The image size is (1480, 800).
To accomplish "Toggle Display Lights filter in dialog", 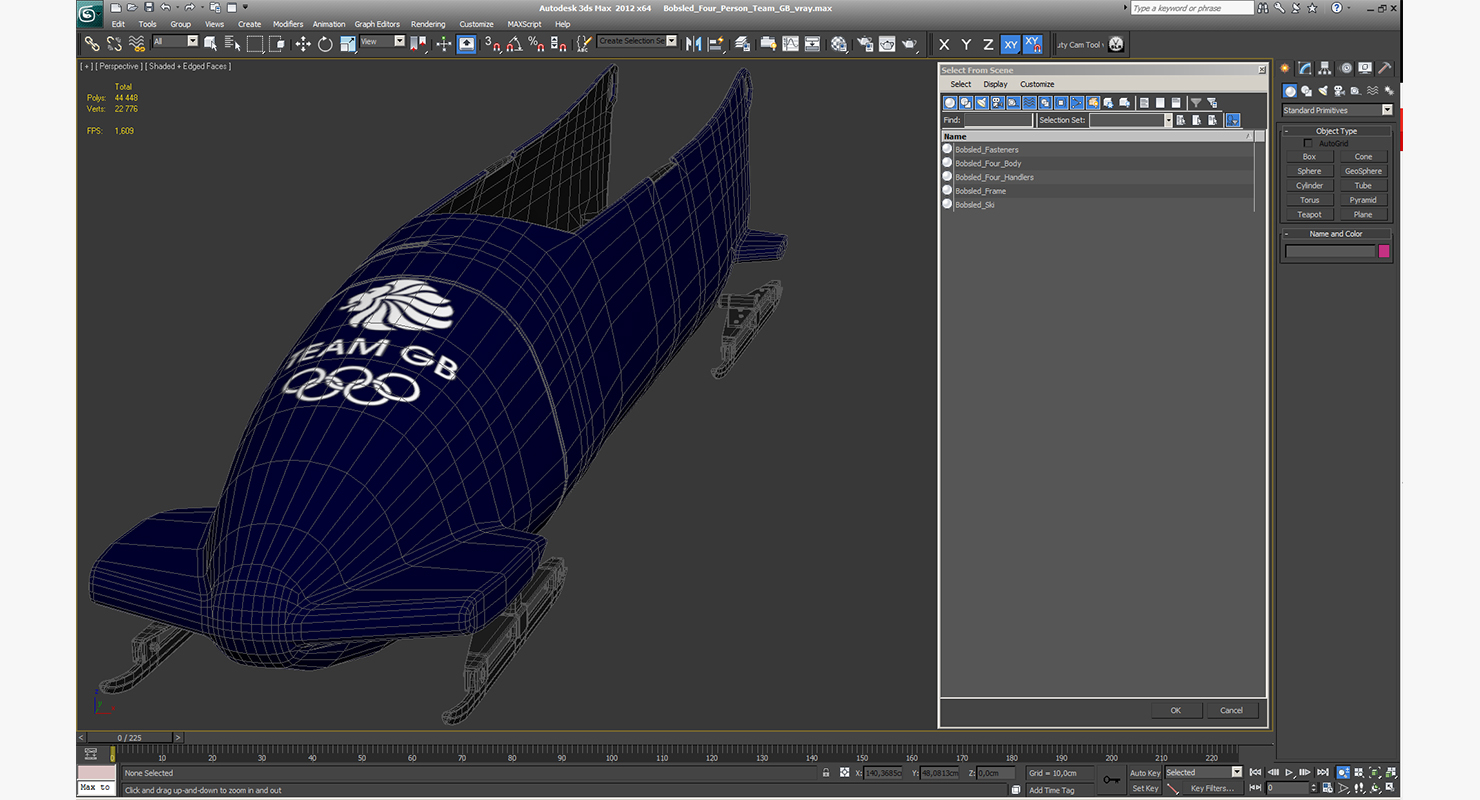I will (x=982, y=102).
